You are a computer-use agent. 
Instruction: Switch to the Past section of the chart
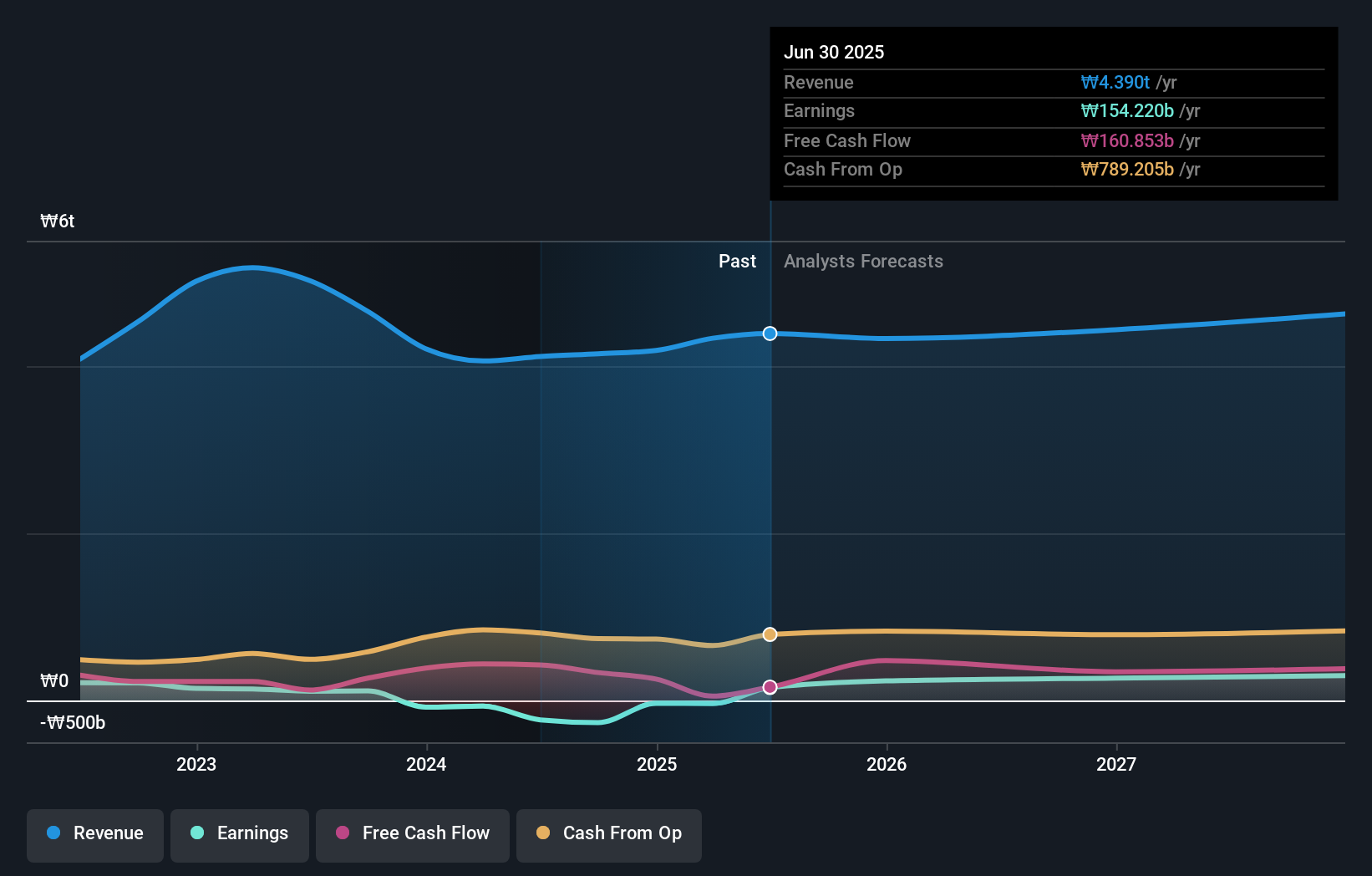pos(737,262)
